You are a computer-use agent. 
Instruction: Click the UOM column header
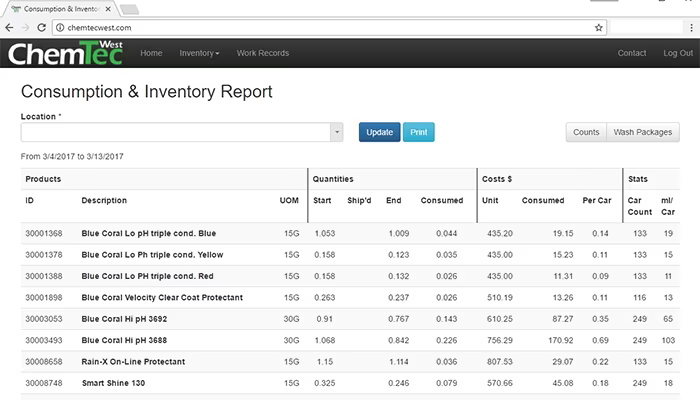tap(289, 200)
